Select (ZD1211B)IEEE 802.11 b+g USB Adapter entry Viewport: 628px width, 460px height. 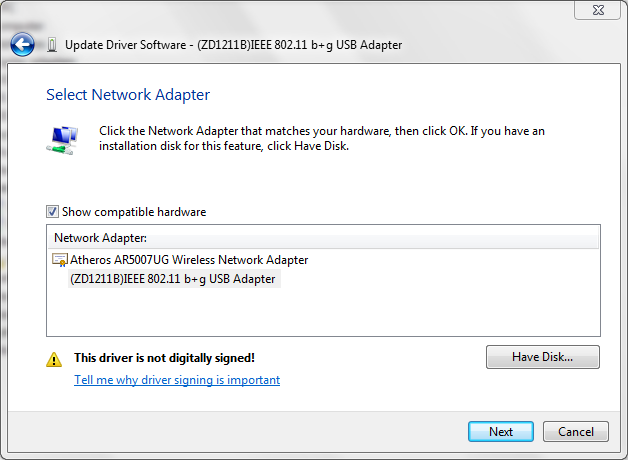(173, 279)
